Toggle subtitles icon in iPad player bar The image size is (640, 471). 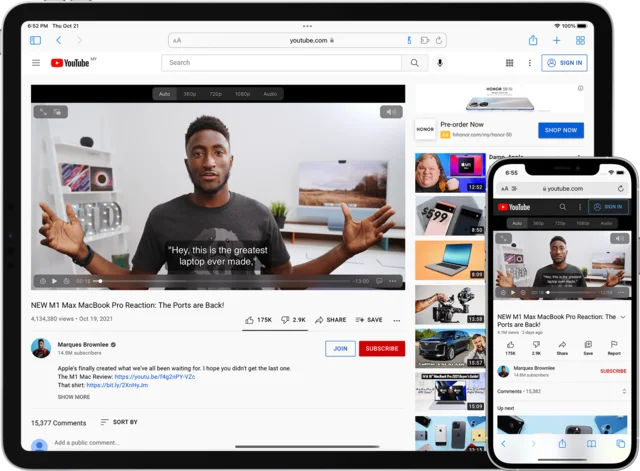pyautogui.click(x=379, y=281)
